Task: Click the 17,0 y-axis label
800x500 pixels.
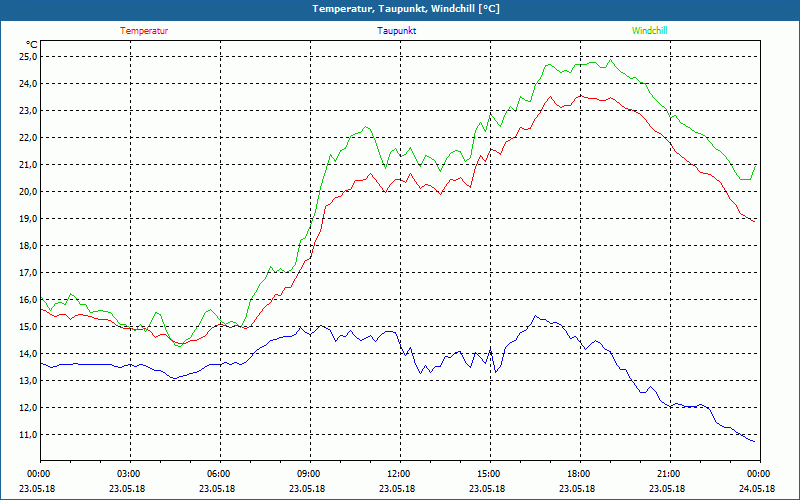Action: (29, 273)
